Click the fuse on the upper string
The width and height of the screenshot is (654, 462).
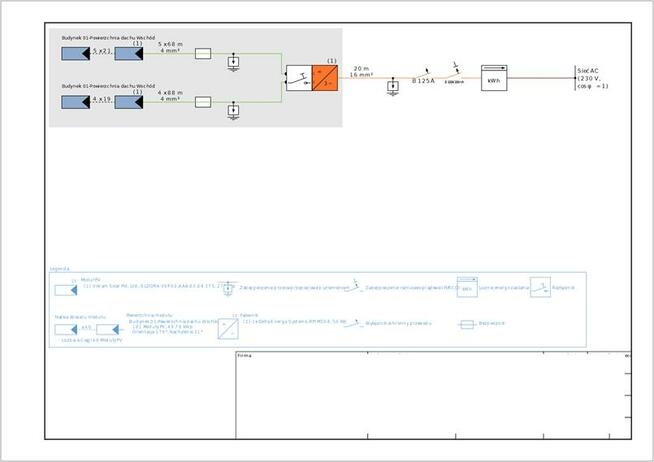coord(202,55)
